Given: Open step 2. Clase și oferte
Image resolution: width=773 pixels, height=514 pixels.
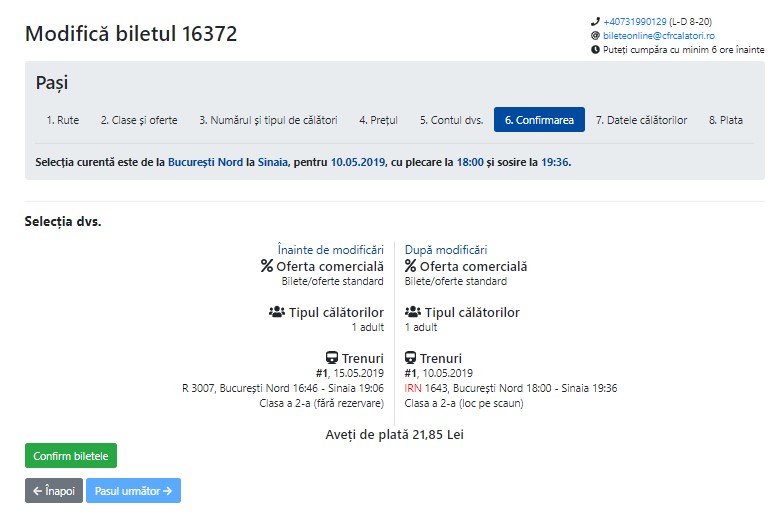Looking at the screenshot, I should (x=139, y=120).
